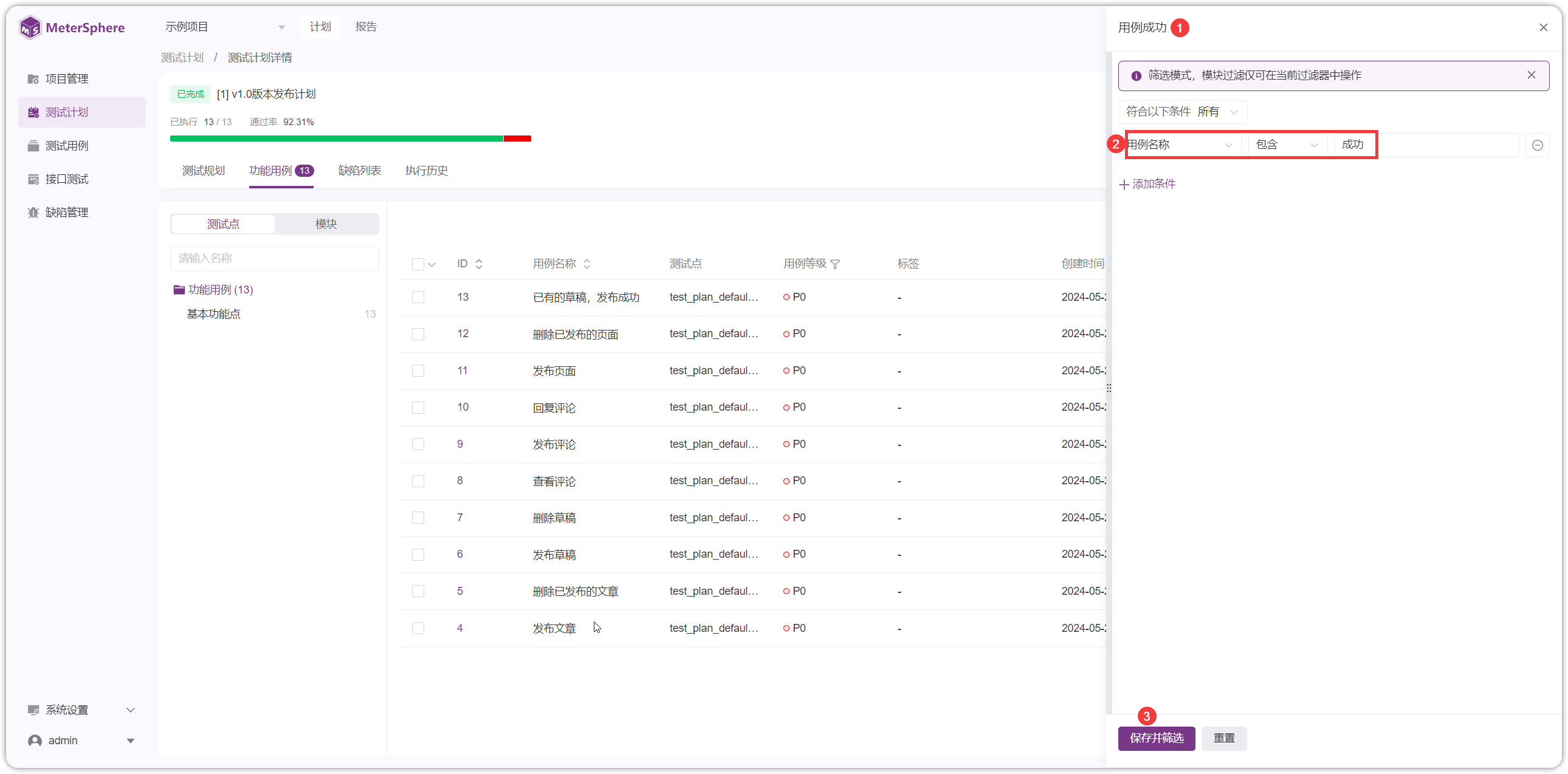This screenshot has width=1568, height=774.
Task: Remove the filter condition with minus icon
Action: 1537,145
